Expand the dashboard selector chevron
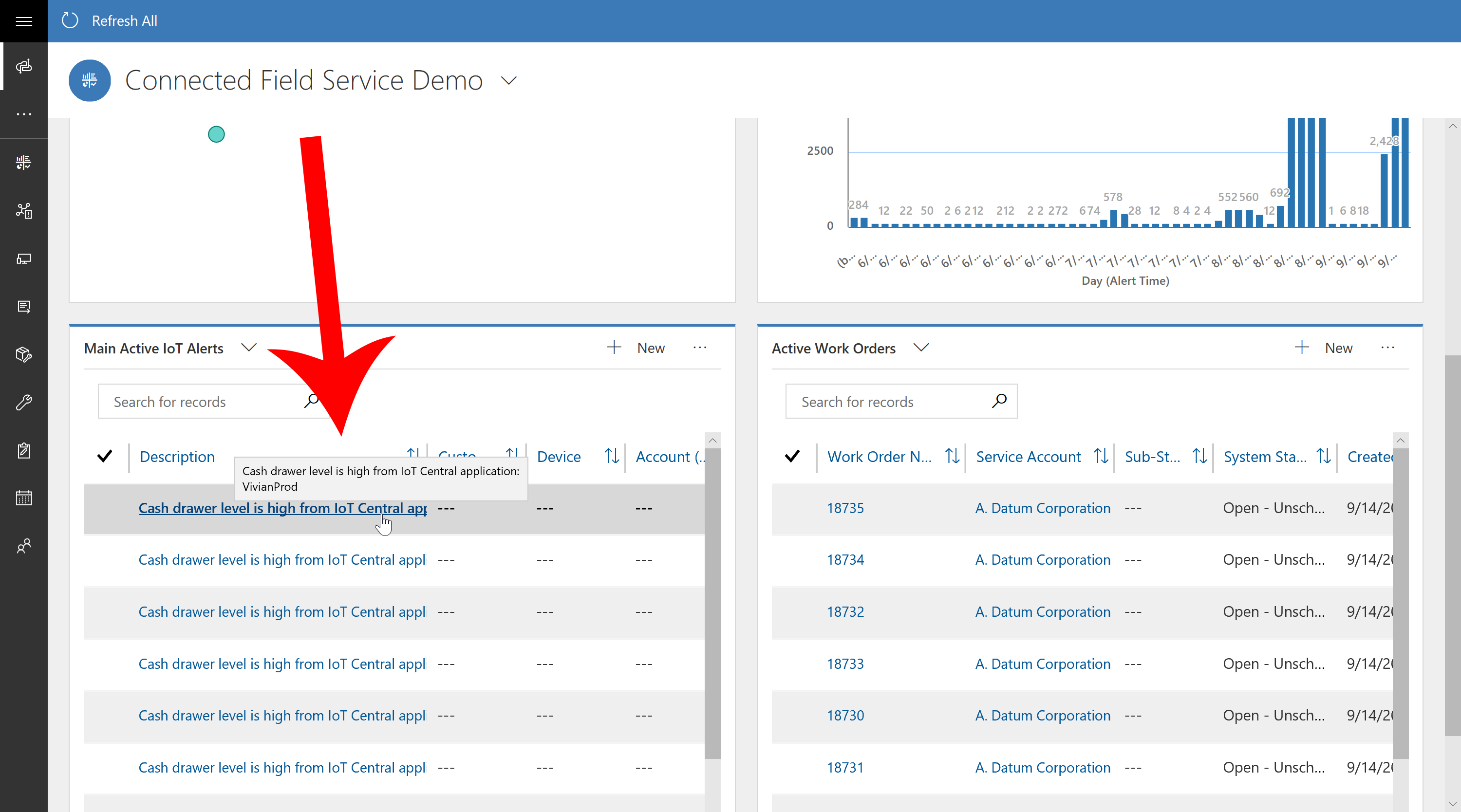 click(509, 80)
